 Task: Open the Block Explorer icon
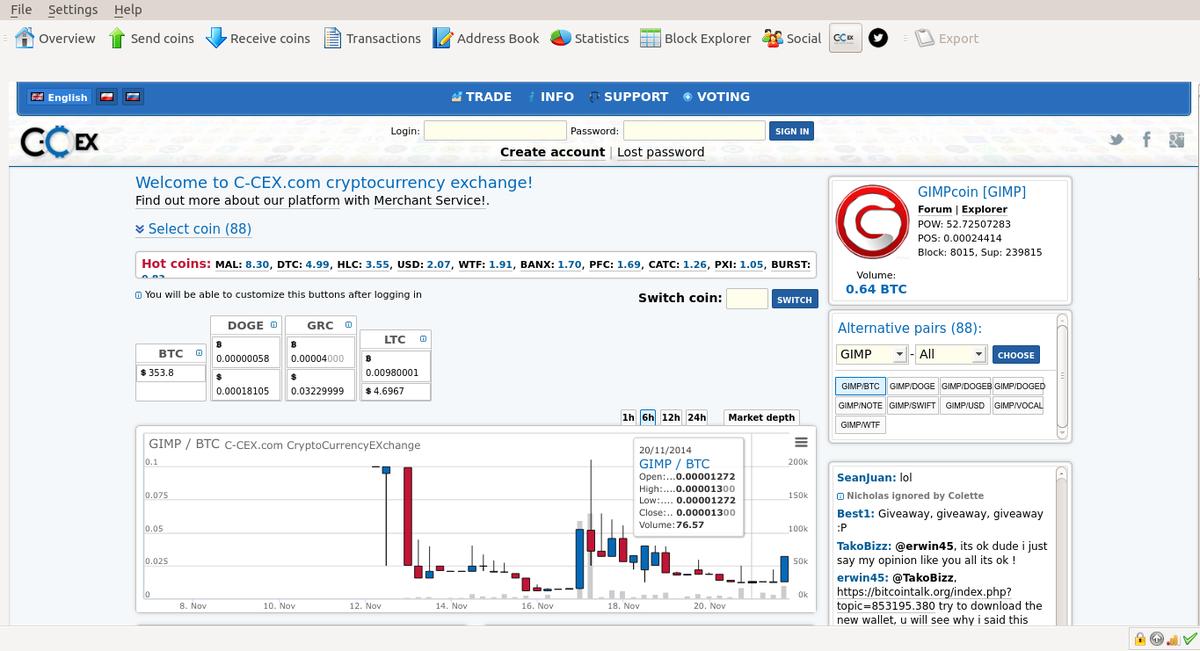coord(650,38)
